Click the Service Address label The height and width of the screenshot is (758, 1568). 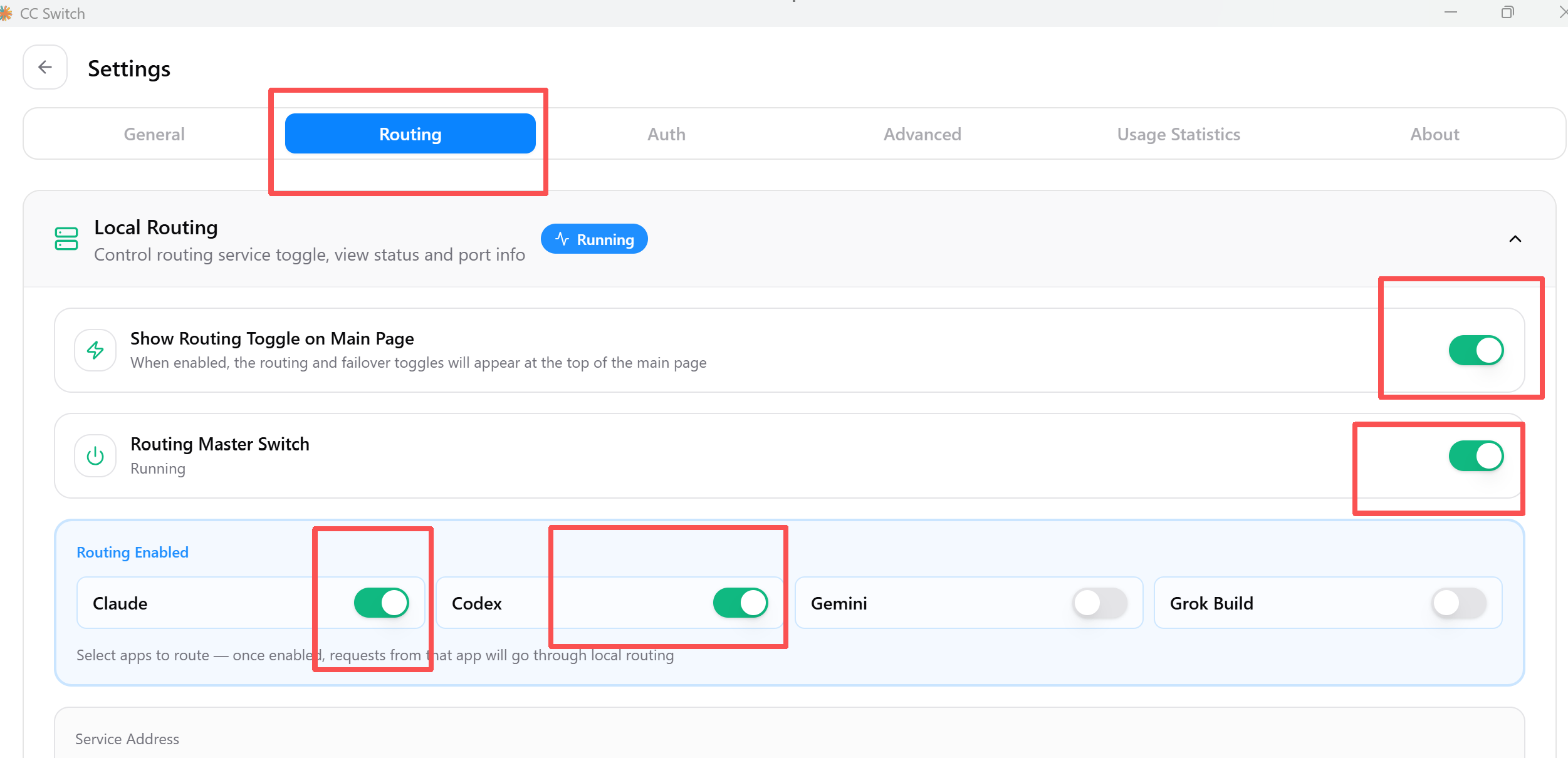coord(127,739)
